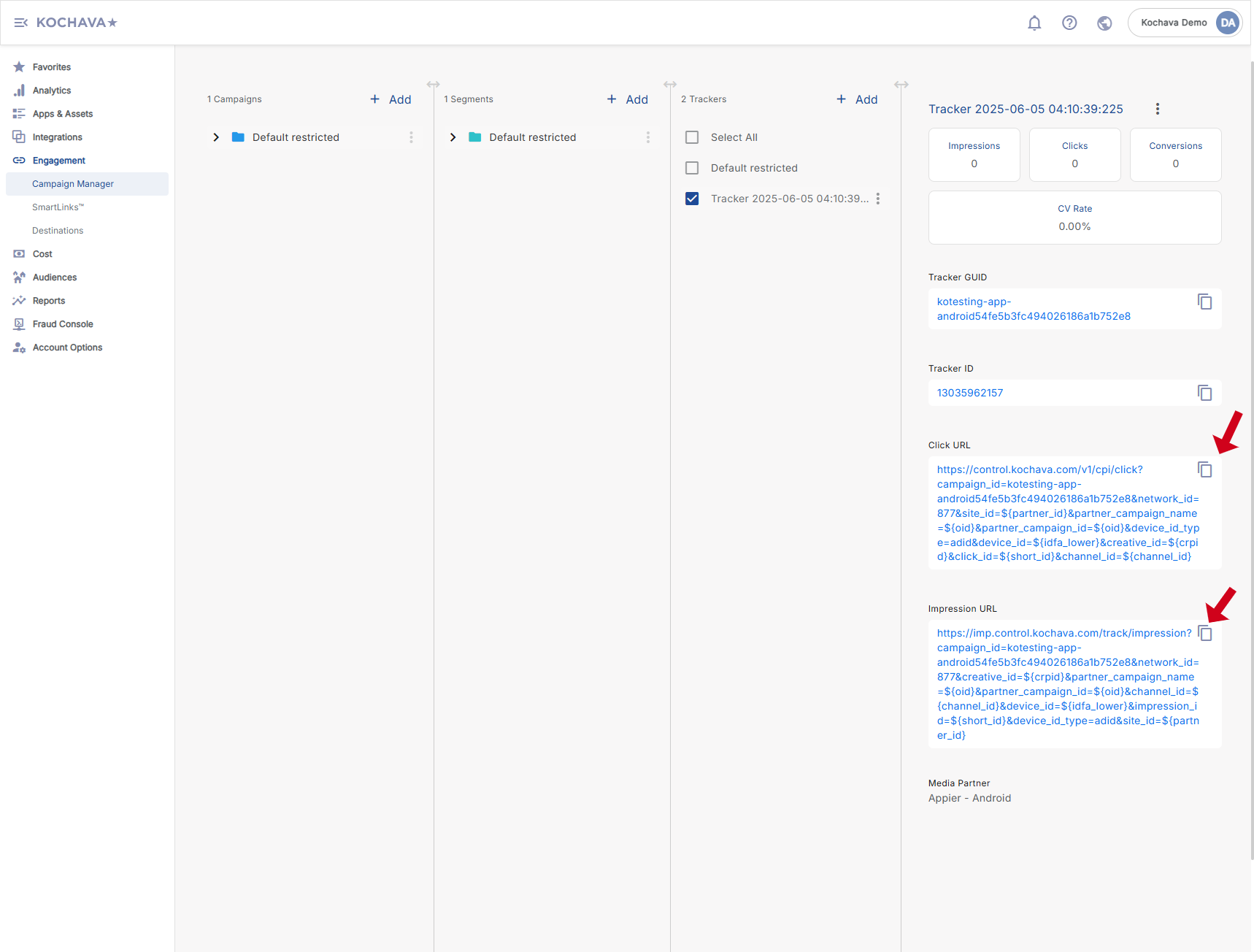Uncheck the Tracker 2025-06-05 checkbox

[x=692, y=199]
